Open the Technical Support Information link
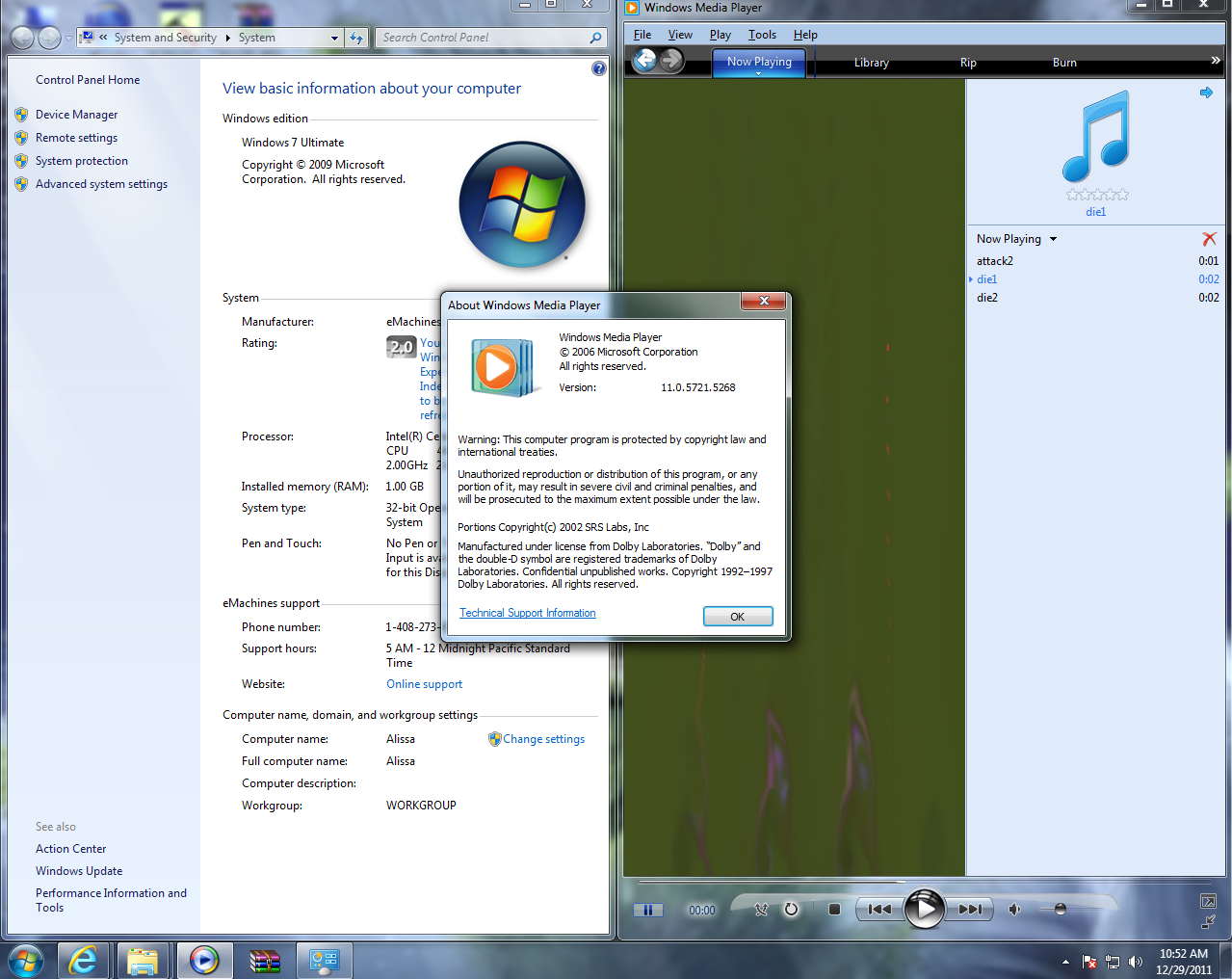Image resolution: width=1232 pixels, height=979 pixels. pos(527,613)
